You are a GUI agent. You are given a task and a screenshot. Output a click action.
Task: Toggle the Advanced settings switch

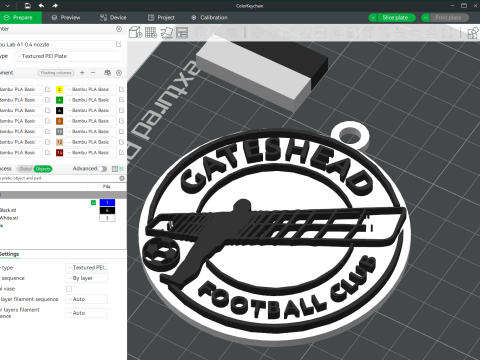pyautogui.click(x=102, y=169)
